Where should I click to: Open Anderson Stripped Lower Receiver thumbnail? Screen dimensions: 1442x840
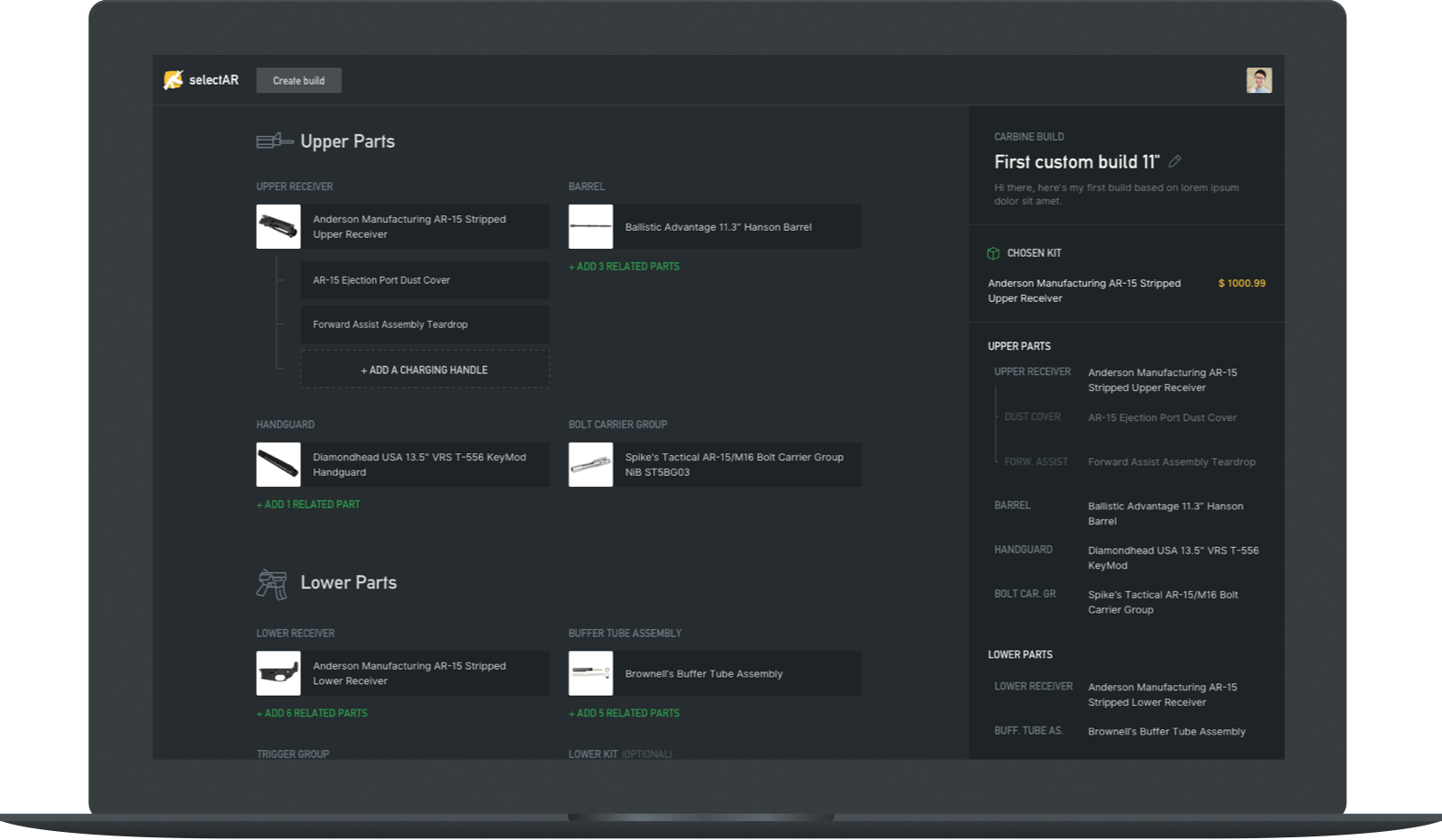(x=278, y=673)
